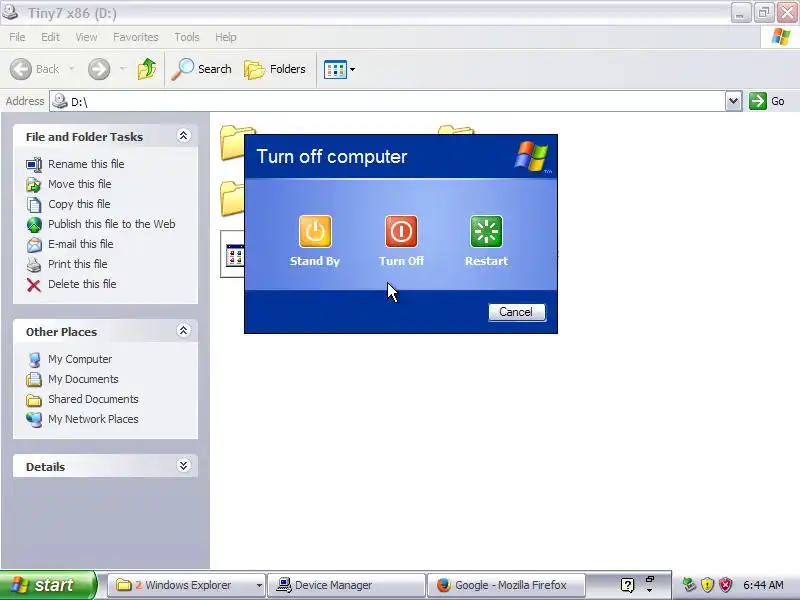Image resolution: width=800 pixels, height=600 pixels.
Task: Go to My Computer
Action: click(80, 359)
